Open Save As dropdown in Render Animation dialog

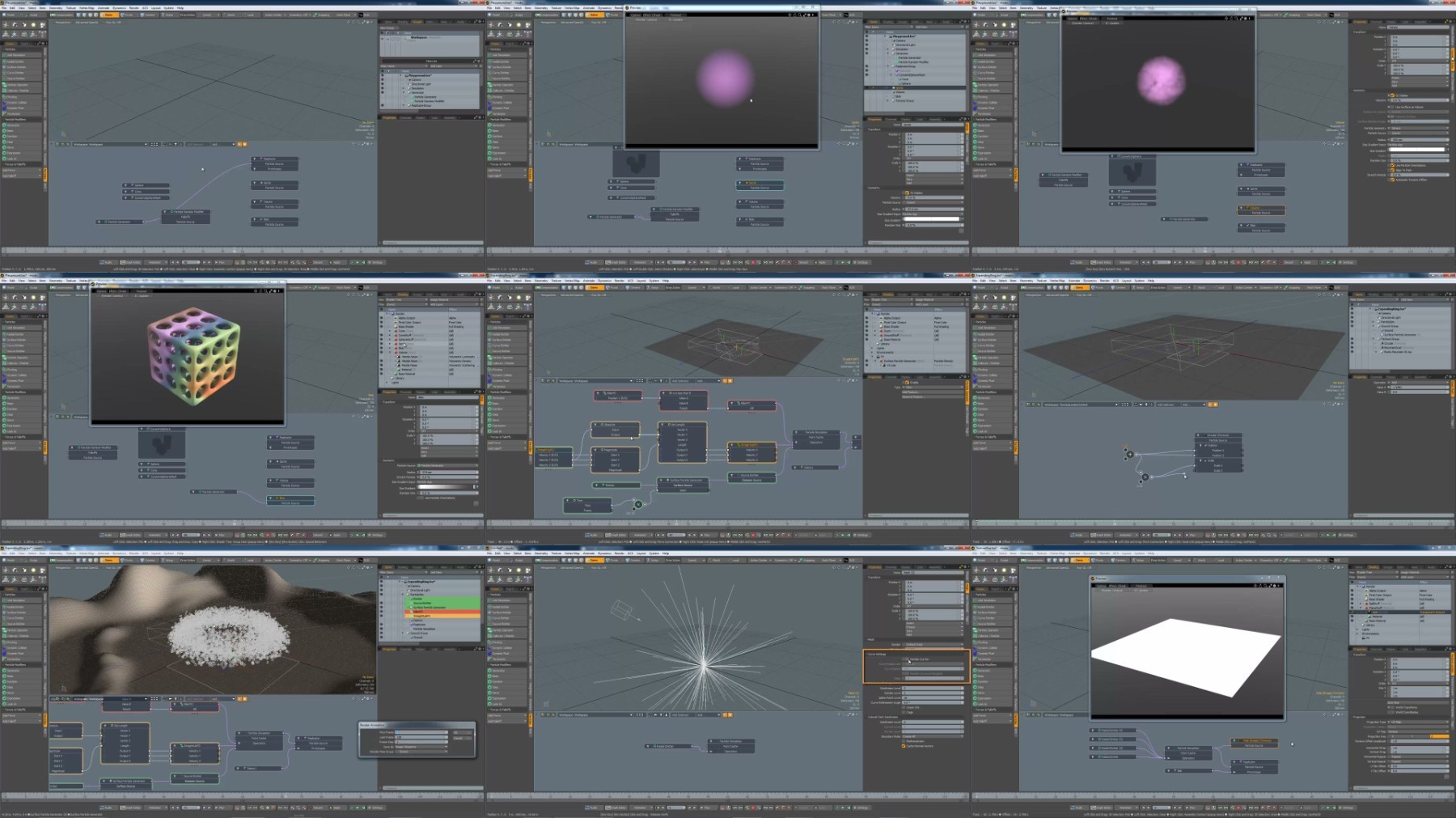[421, 747]
